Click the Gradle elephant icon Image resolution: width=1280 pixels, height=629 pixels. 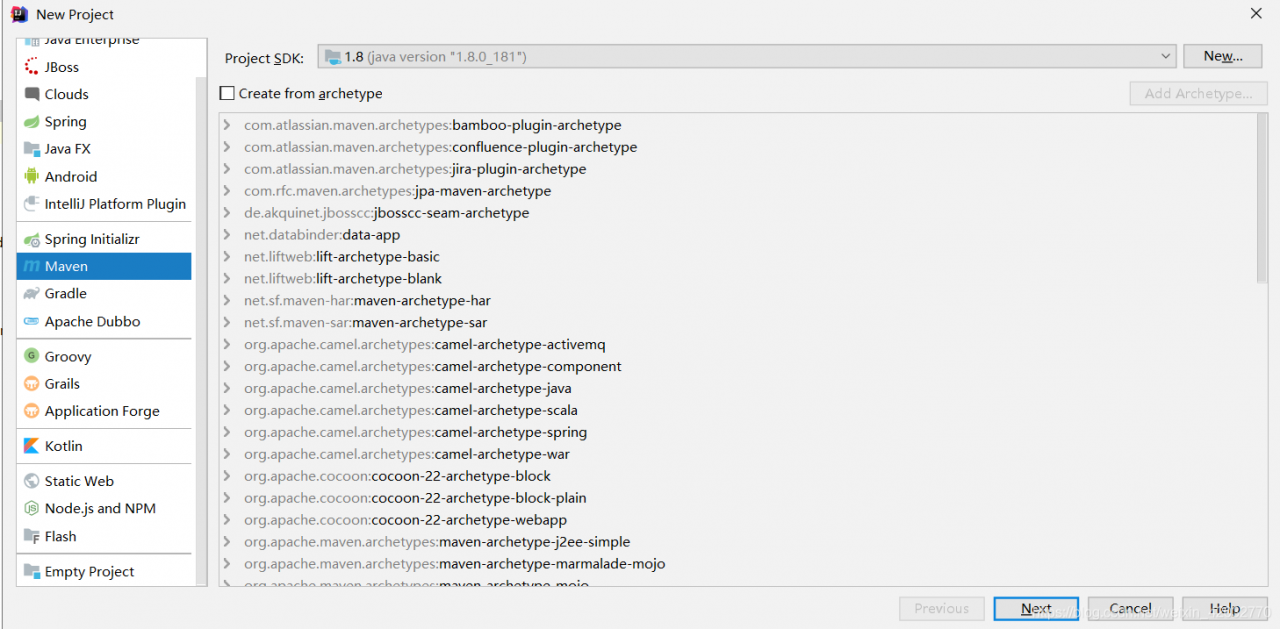tap(32, 293)
